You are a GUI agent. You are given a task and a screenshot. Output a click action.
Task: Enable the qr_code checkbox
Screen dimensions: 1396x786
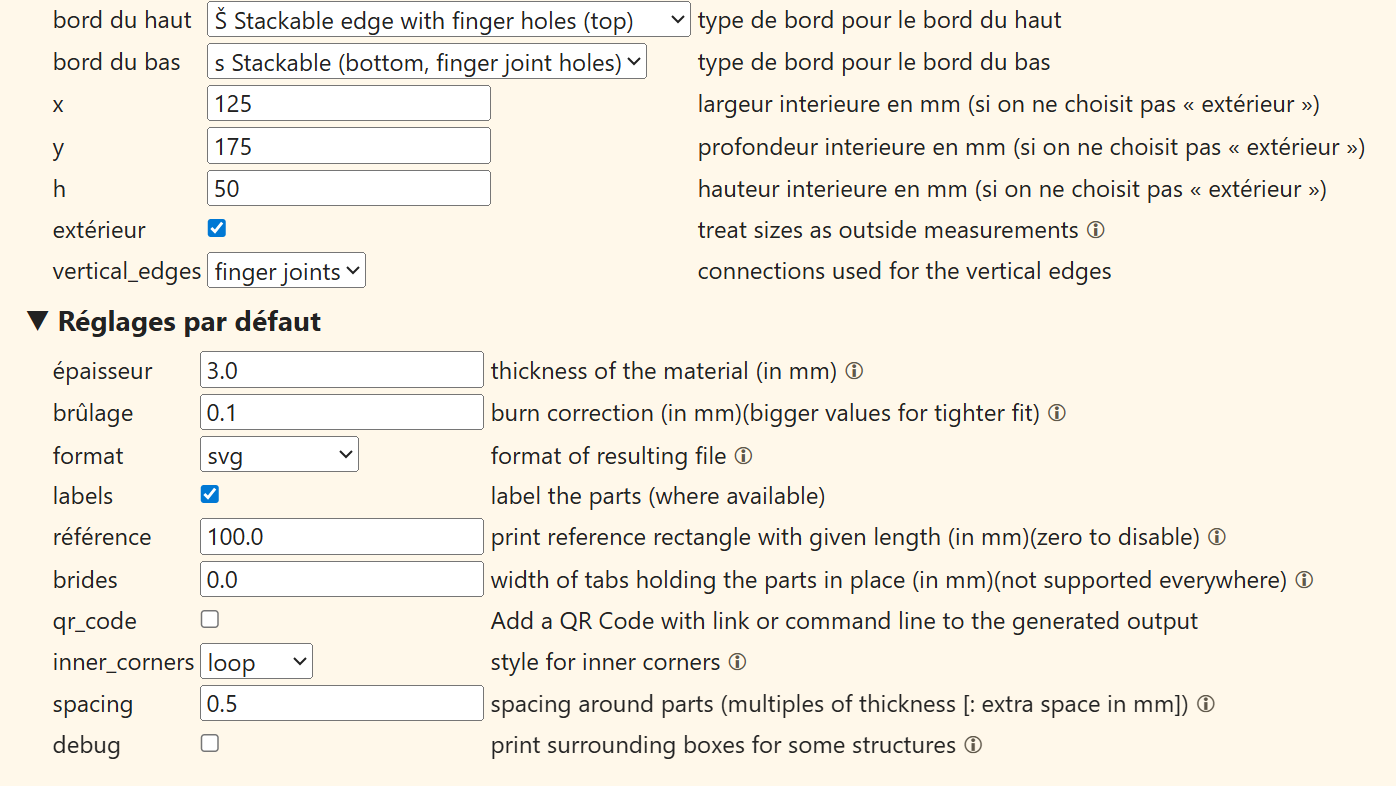click(x=210, y=620)
